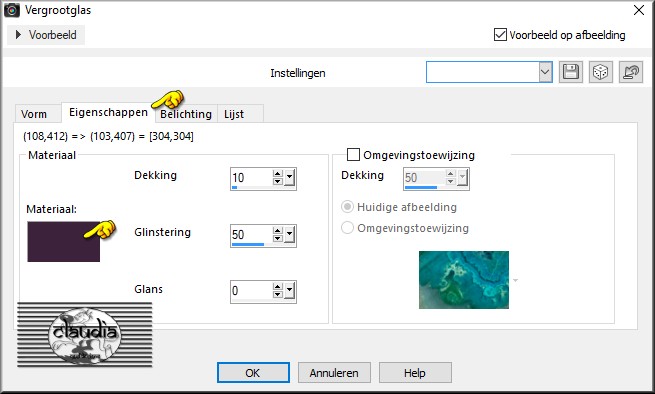655x394 pixels.
Task: Open Glinstering slider dropdown
Action: pyautogui.click(x=290, y=234)
